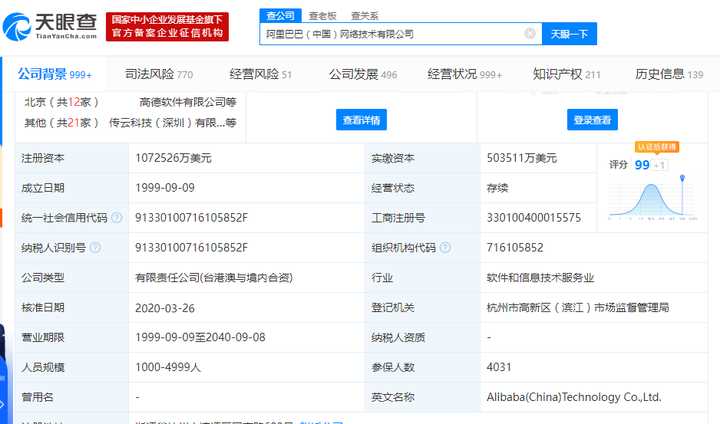
Task: Click the 登记机关 label cell
Action: (x=422, y=307)
